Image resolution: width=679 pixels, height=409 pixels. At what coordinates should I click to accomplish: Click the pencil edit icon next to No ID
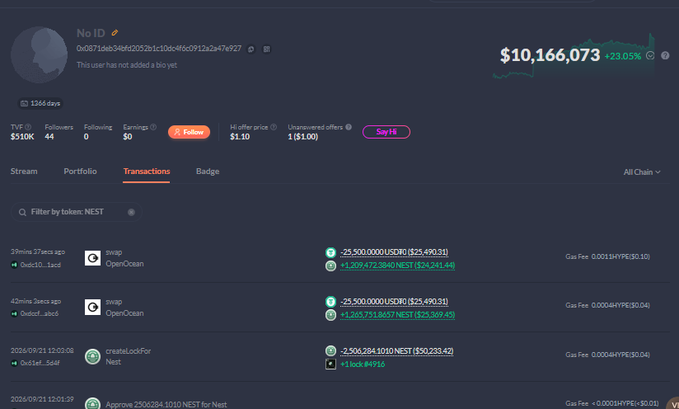[115, 33]
